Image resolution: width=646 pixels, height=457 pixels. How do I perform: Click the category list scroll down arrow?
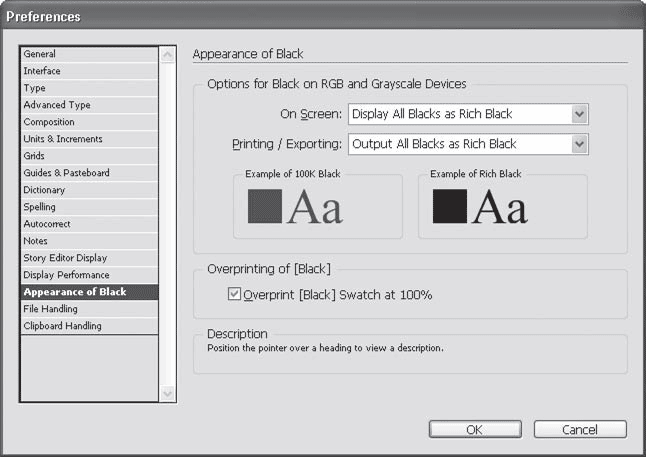pyautogui.click(x=168, y=393)
